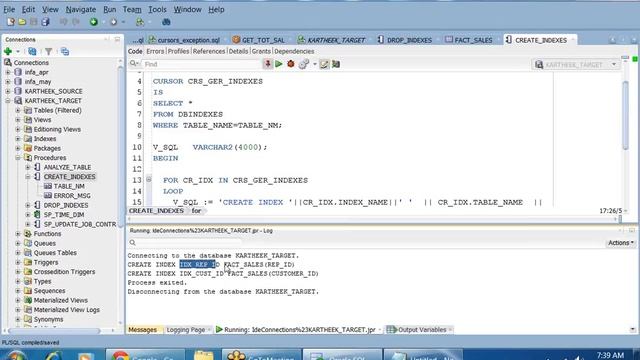Click CREATE_INDEXES breadcrumb below the editor
640x360 pixels.
click(x=156, y=211)
